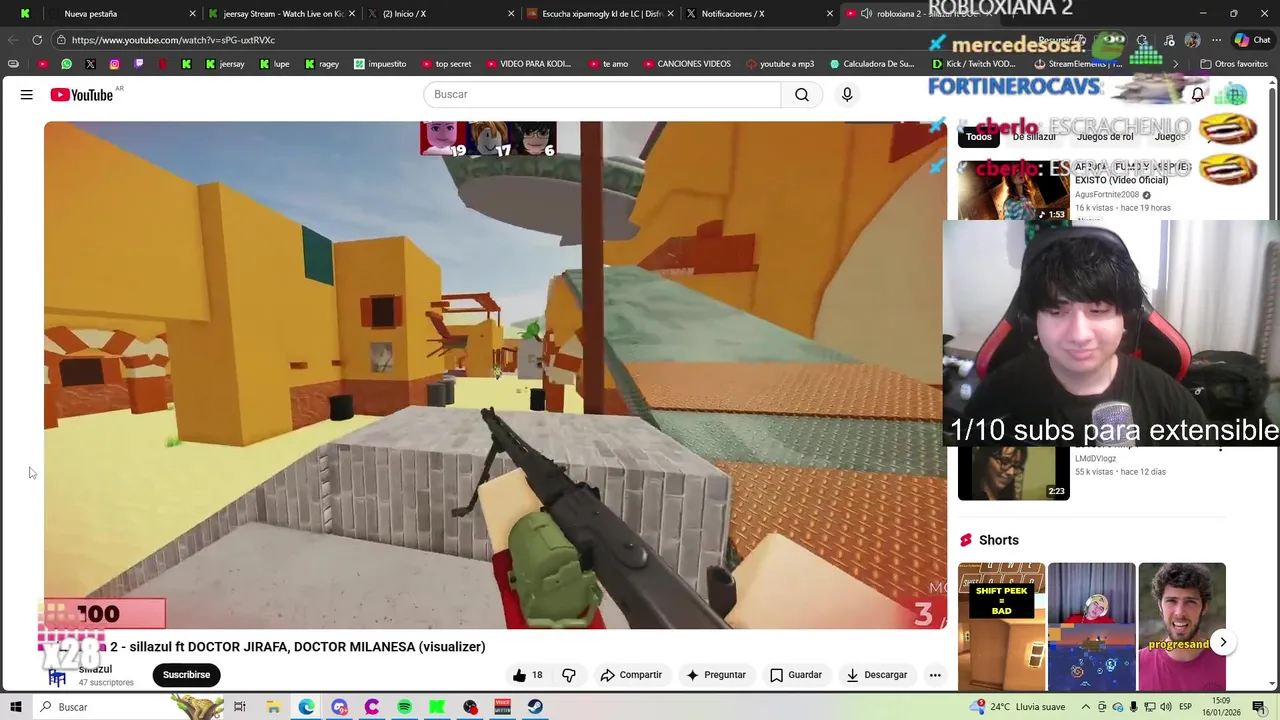Open Windows notification center icon
The image size is (1280, 720).
tap(1259, 707)
